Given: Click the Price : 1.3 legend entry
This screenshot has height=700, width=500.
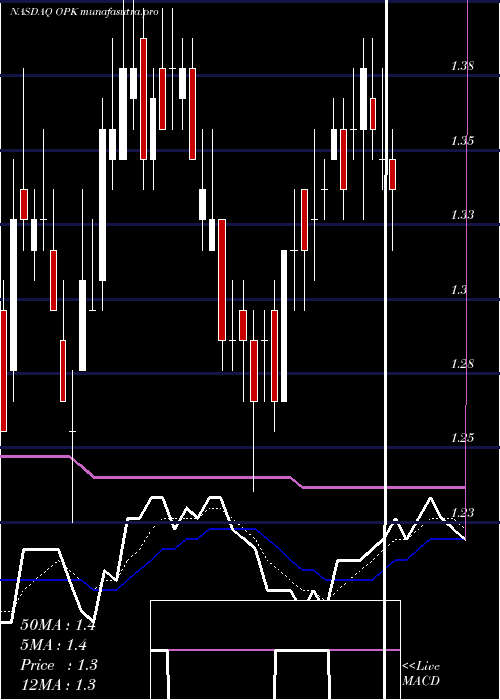Looking at the screenshot, I should click(59, 665).
